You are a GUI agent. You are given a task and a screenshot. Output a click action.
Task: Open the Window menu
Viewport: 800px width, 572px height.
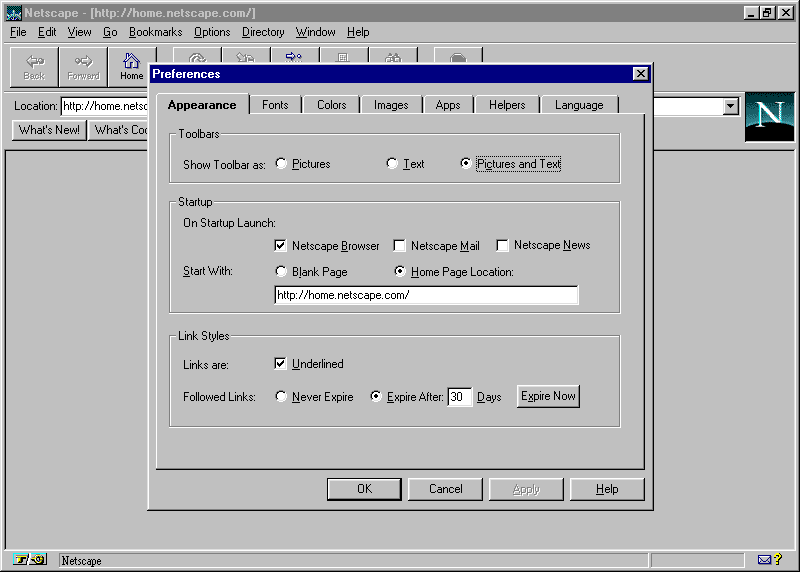[x=316, y=32]
